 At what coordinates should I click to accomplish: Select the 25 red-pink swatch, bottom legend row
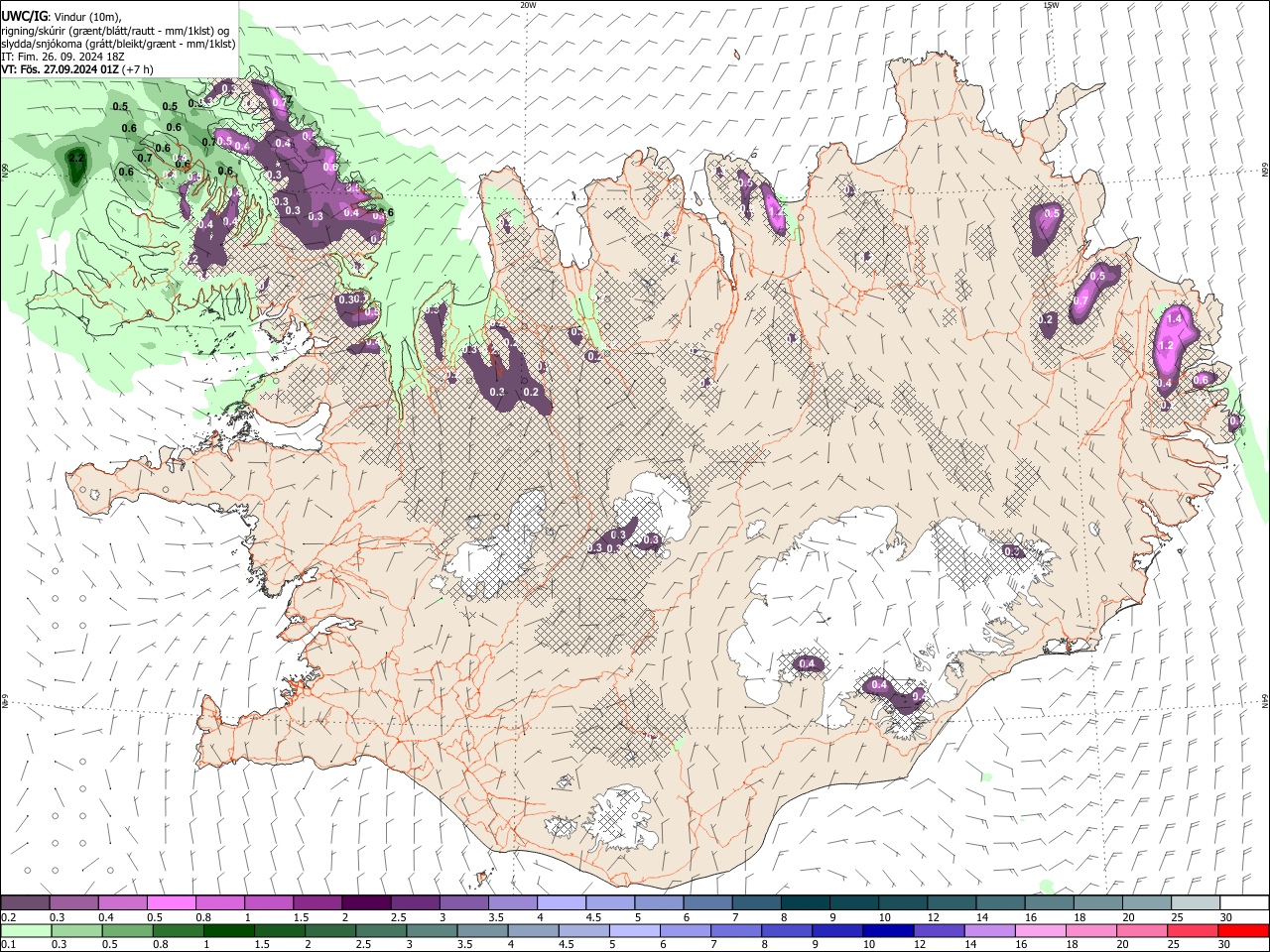1192,930
